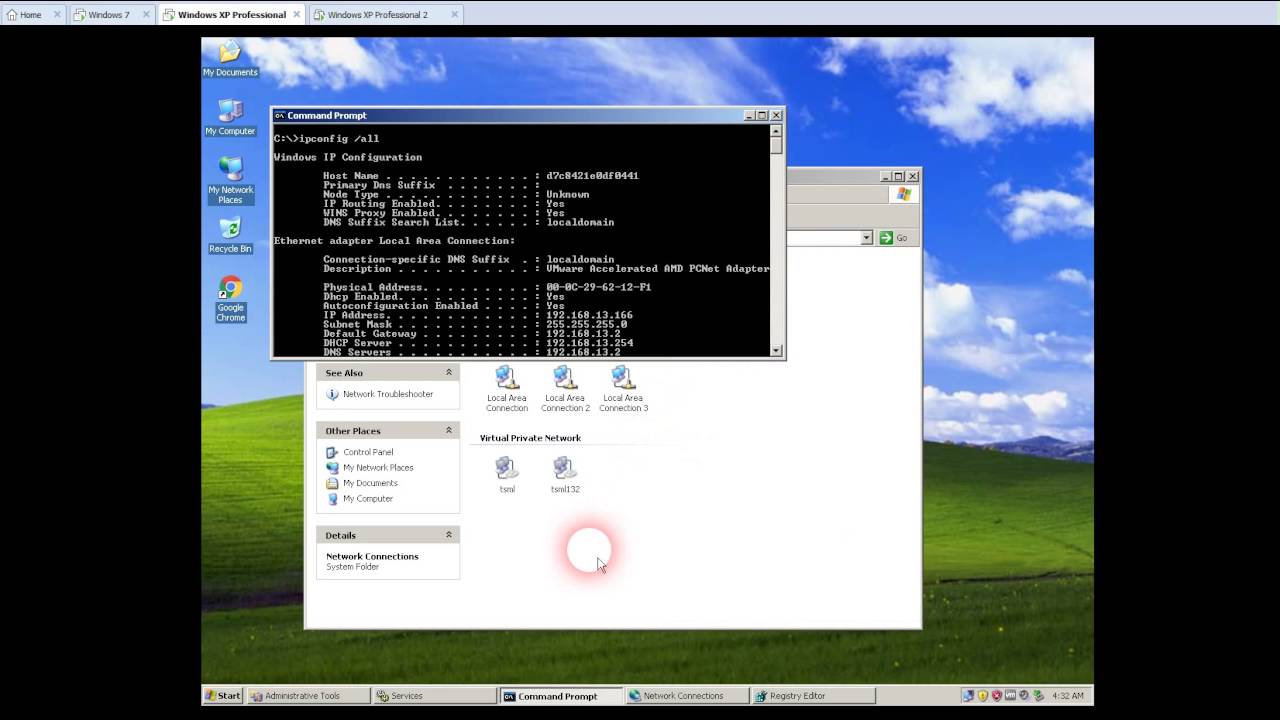Image resolution: width=1280 pixels, height=720 pixels.
Task: Click the Command Prompt scrollbar up arrow
Action: click(x=776, y=129)
